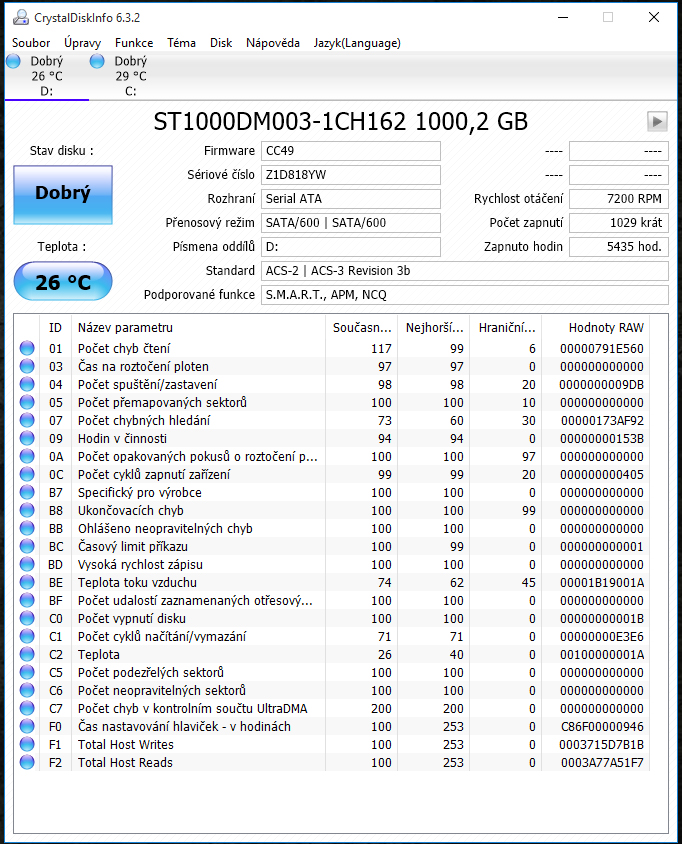
Task: Open the Disk menu
Action: [x=221, y=43]
